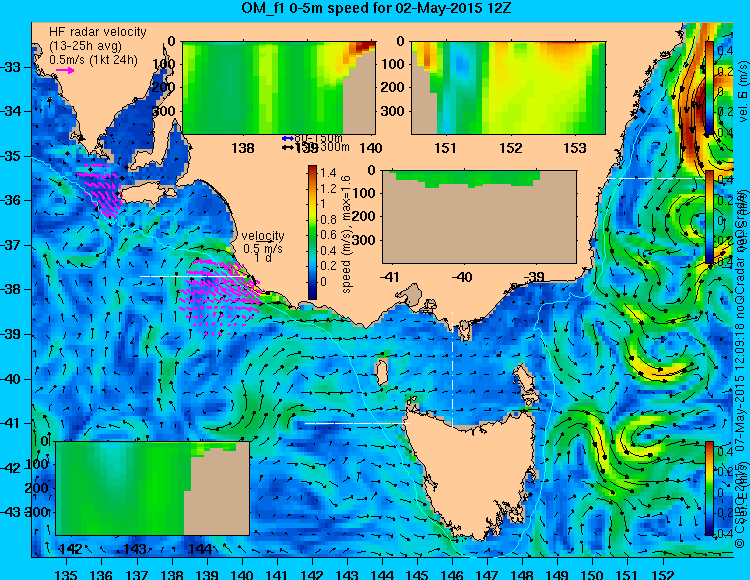The image size is (750, 580).
Task: Click the longitude label '146'
Action: [452, 574]
